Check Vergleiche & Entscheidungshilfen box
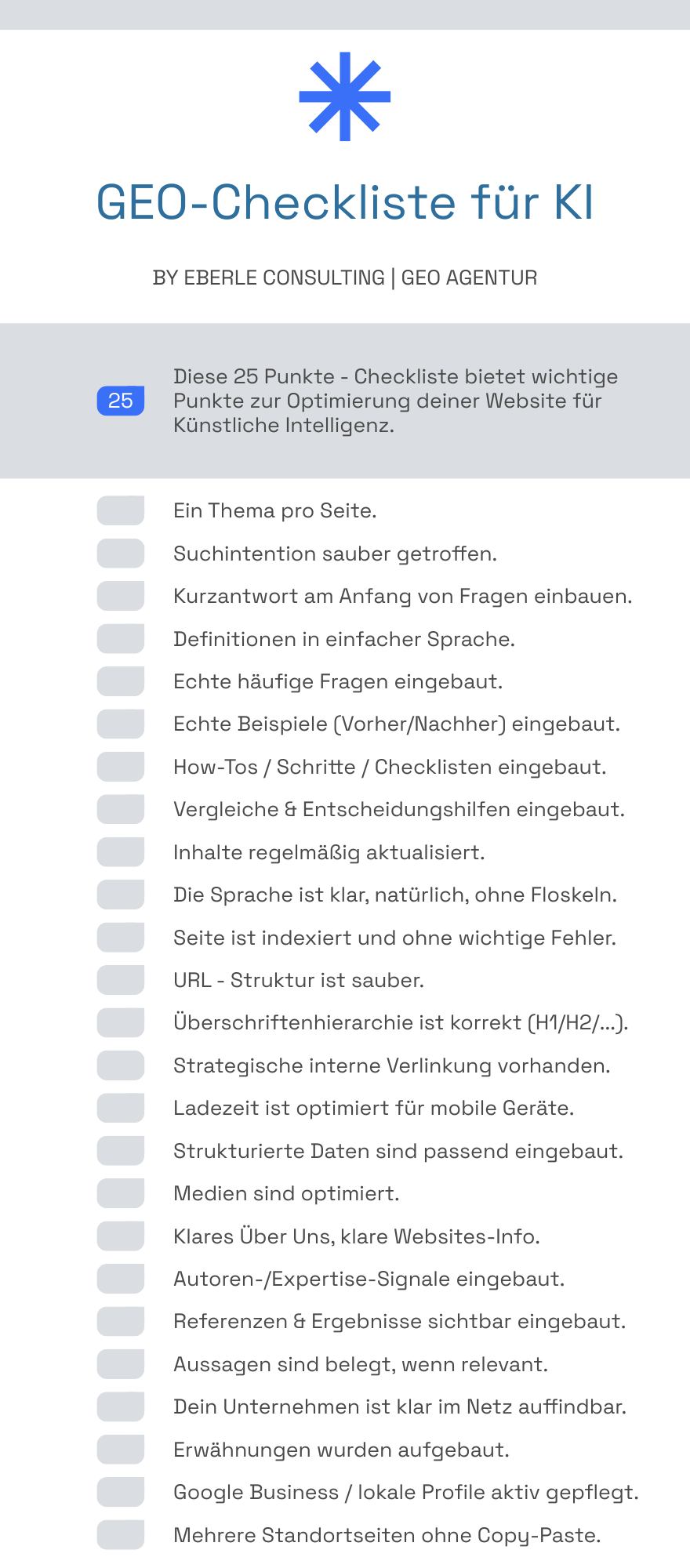The height and width of the screenshot is (1568, 690). click(121, 809)
